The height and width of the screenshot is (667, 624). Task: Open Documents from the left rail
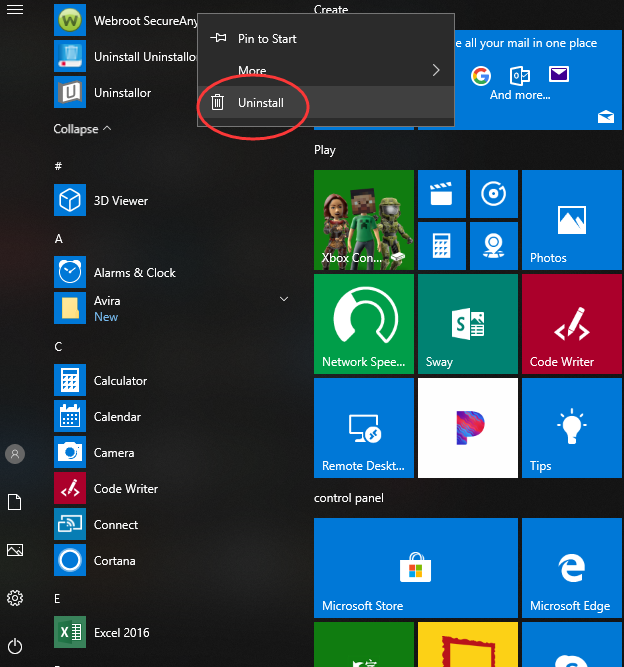pos(14,502)
